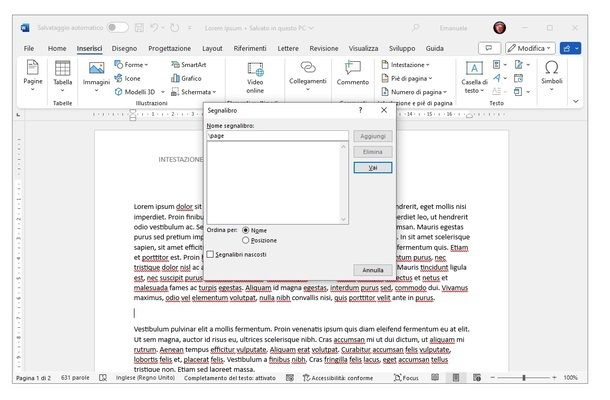This screenshot has height=400, width=610.
Task: Undo the last action
Action: [x=154, y=28]
